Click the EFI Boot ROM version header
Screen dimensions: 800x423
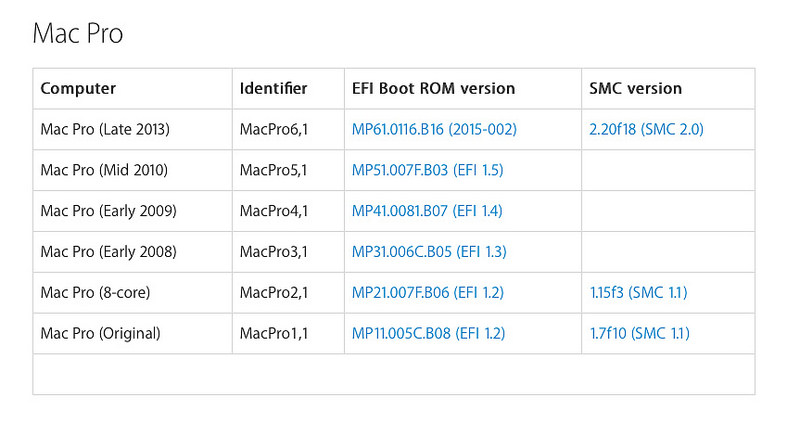pyautogui.click(x=433, y=88)
